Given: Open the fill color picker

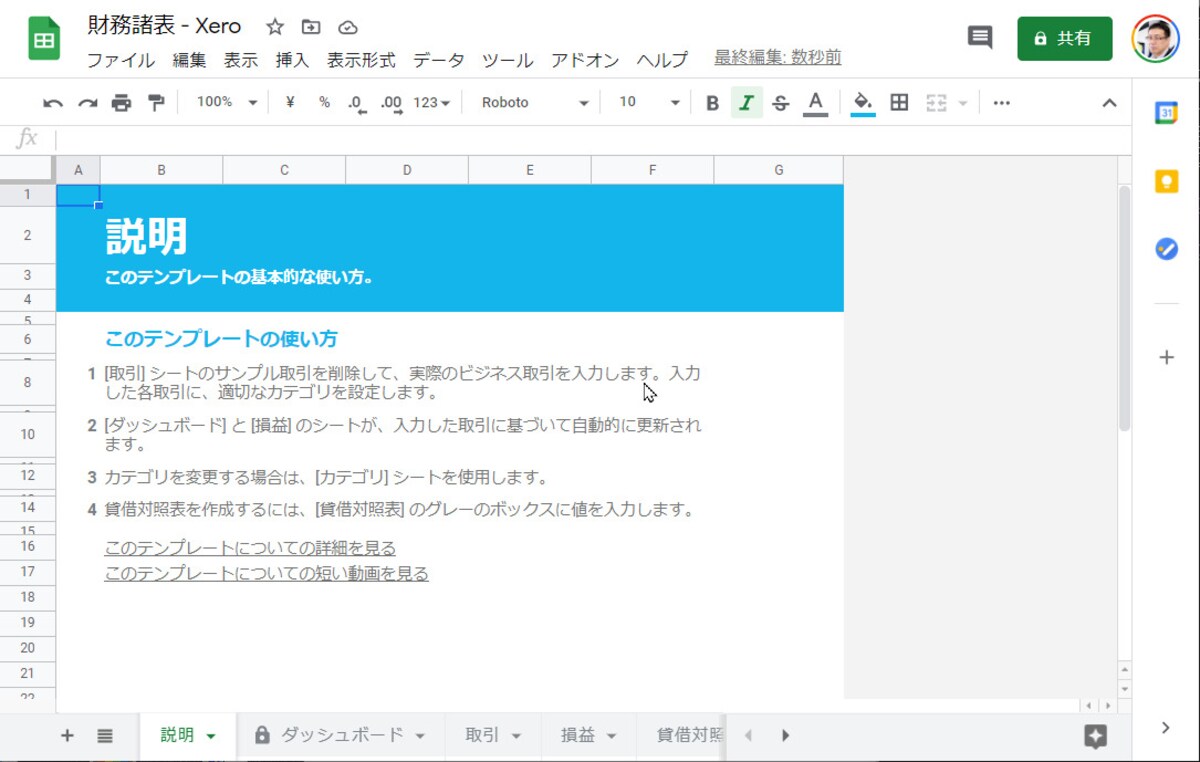Looking at the screenshot, I should tap(863, 102).
